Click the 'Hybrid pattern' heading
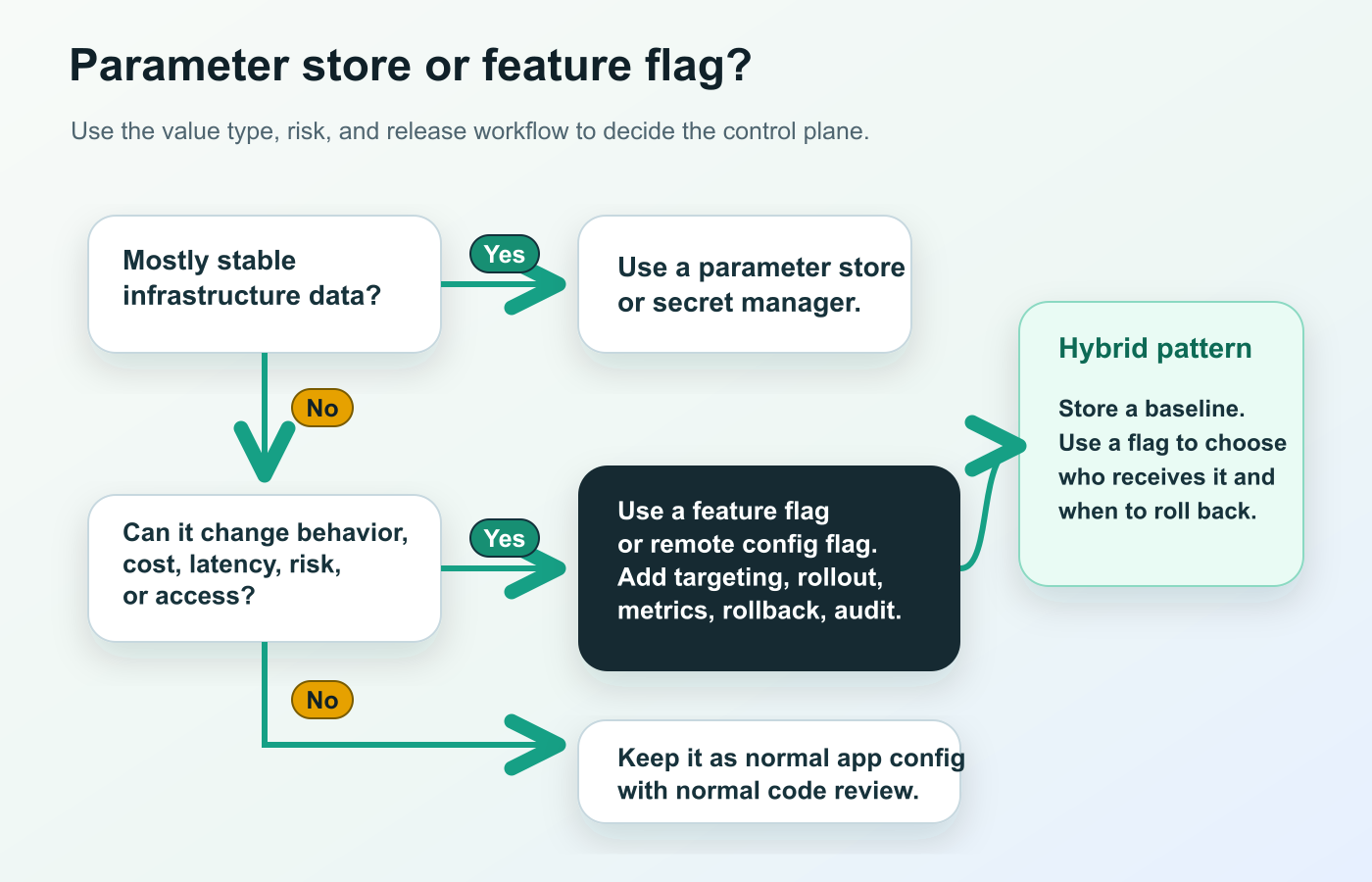This screenshot has height=882, width=1372. tap(1155, 349)
